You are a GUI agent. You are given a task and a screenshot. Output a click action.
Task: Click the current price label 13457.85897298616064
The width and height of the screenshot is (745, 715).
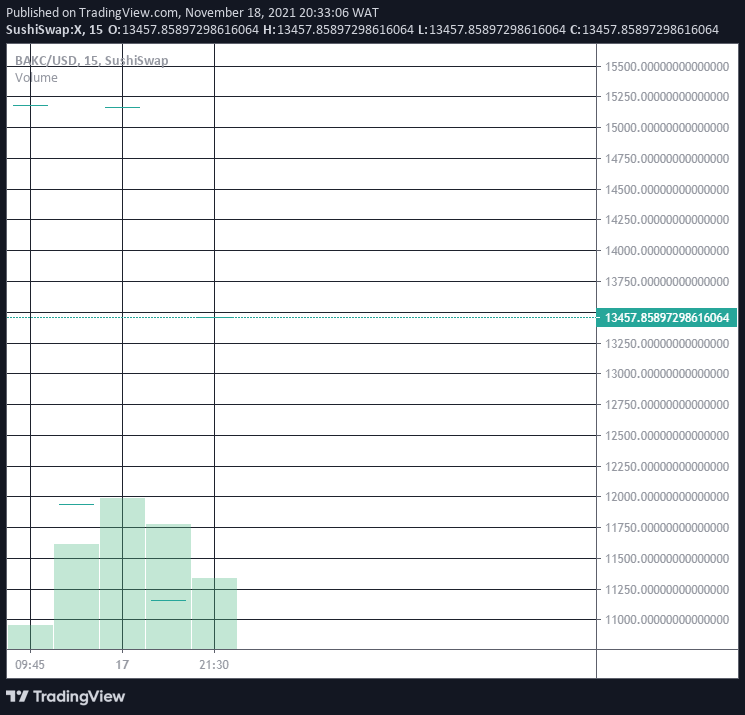[x=667, y=317]
